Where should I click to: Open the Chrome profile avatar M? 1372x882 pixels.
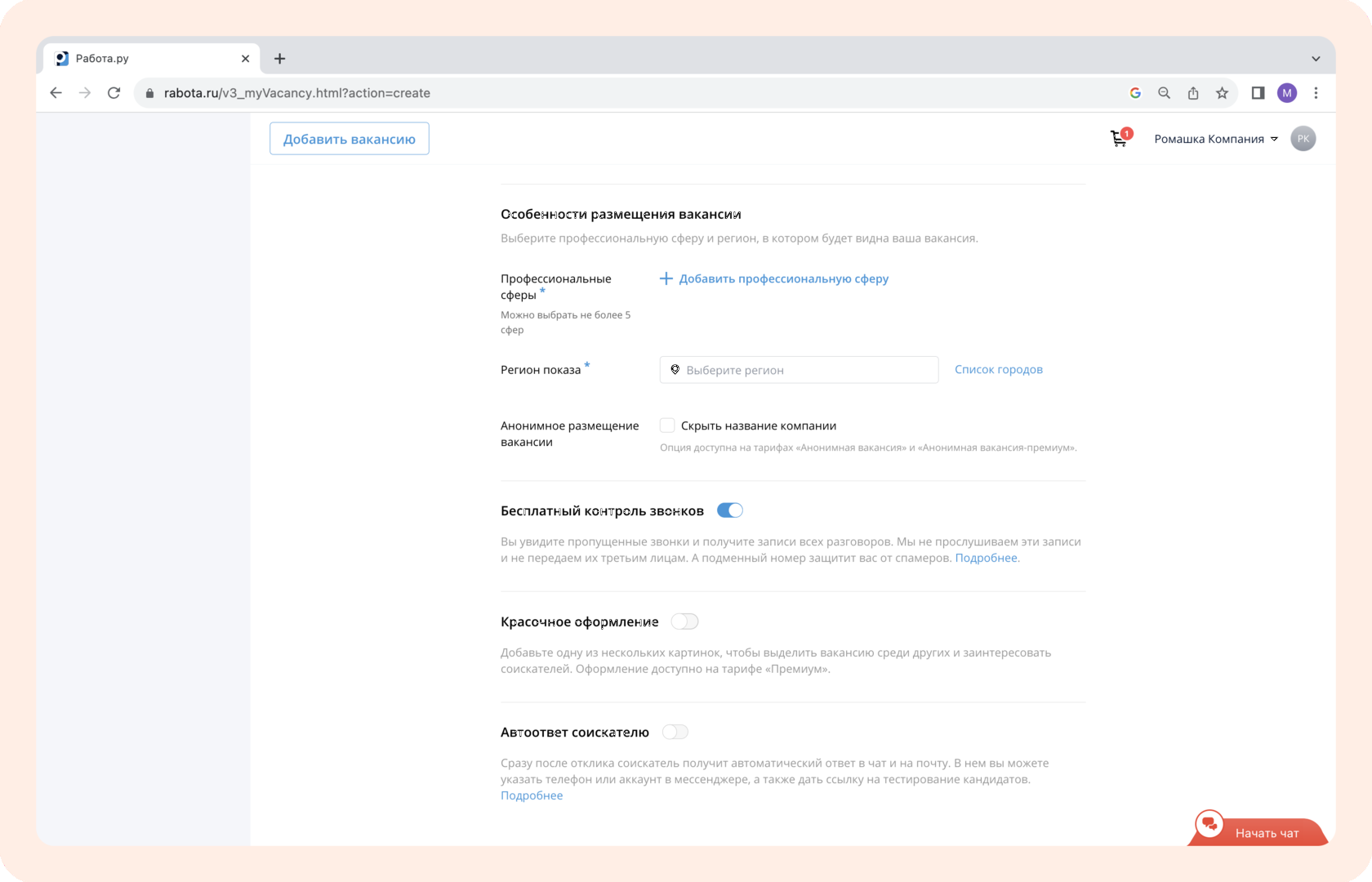pyautogui.click(x=1287, y=93)
